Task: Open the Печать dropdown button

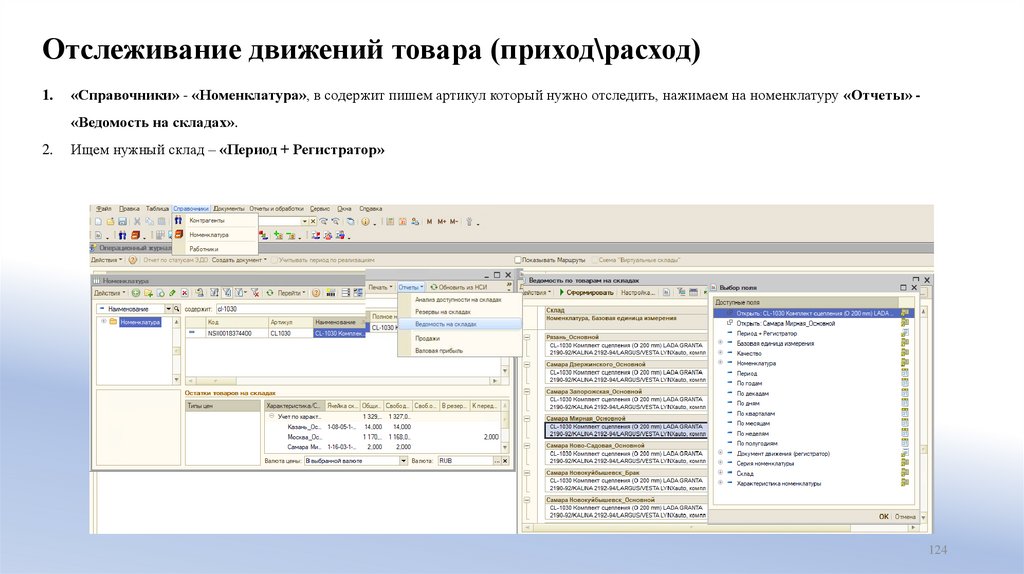Action: pos(381,287)
